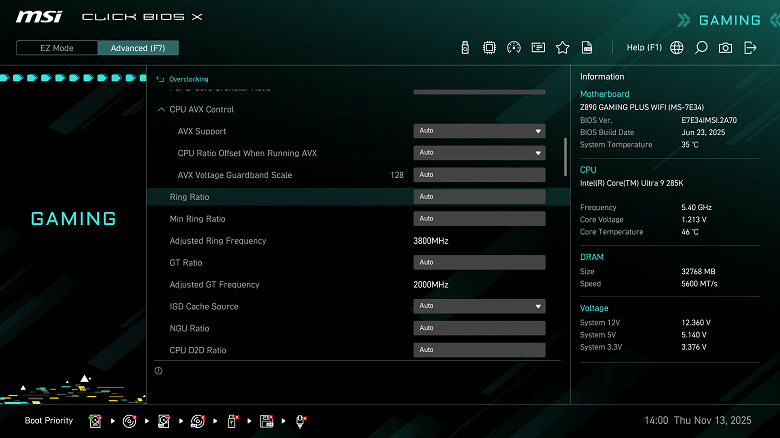The height and width of the screenshot is (438, 780).
Task: Go back via Overclocking breadcrumb
Action: (188, 78)
